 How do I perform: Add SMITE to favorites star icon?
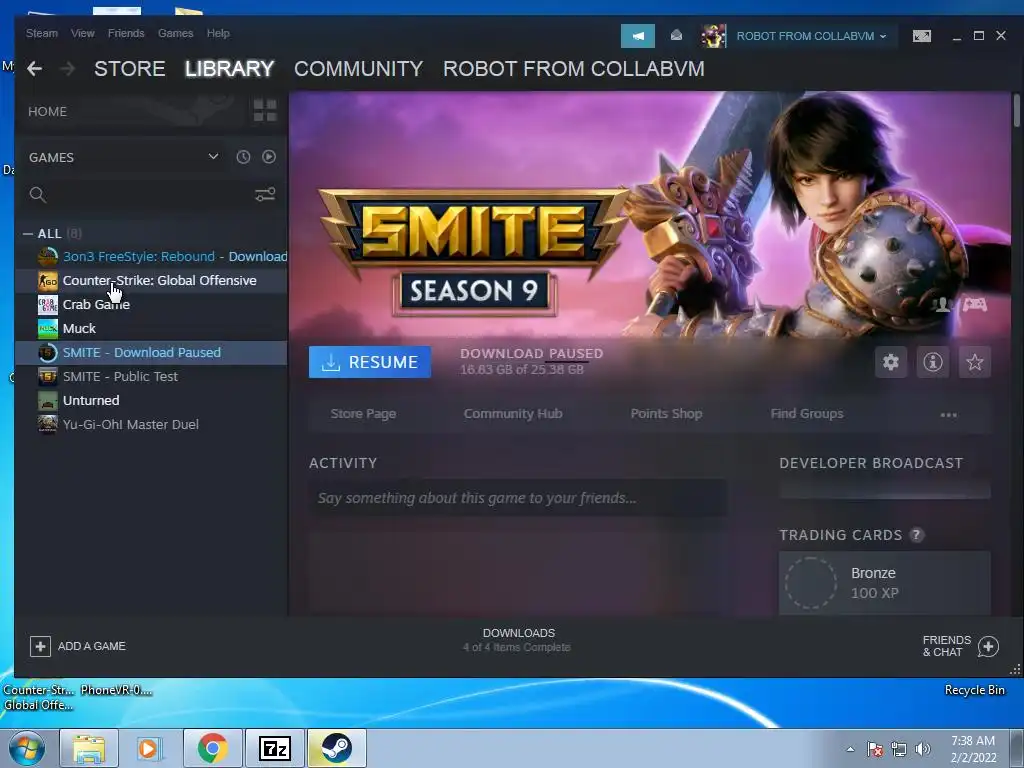point(974,362)
